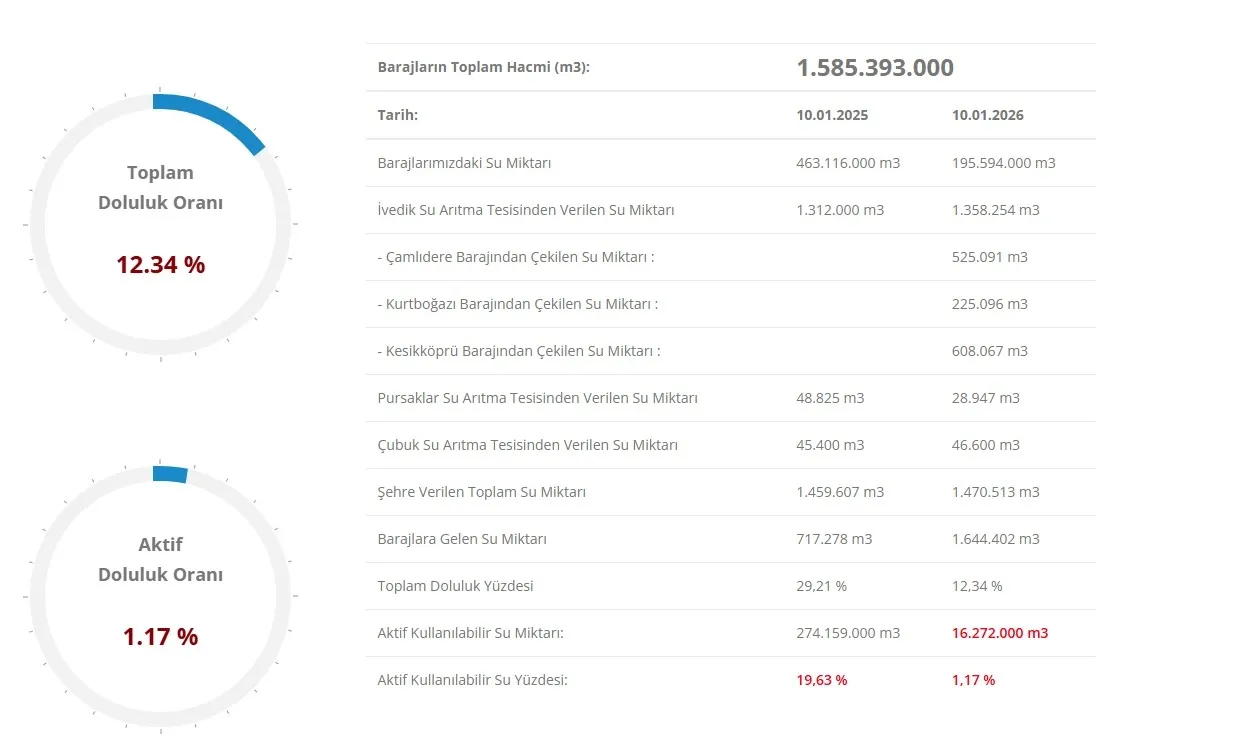Screen dimensions: 1239x753
Task: Click the Çamlıdere Barajından Çekilen Su Miktarı row
Action: [516, 257]
